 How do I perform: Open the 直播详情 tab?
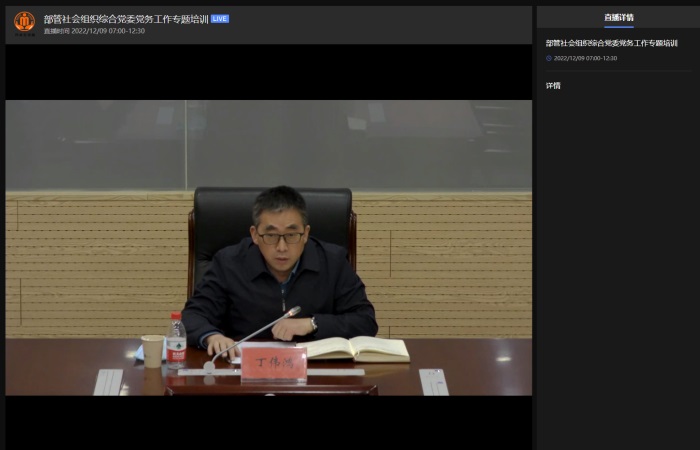[x=619, y=17]
